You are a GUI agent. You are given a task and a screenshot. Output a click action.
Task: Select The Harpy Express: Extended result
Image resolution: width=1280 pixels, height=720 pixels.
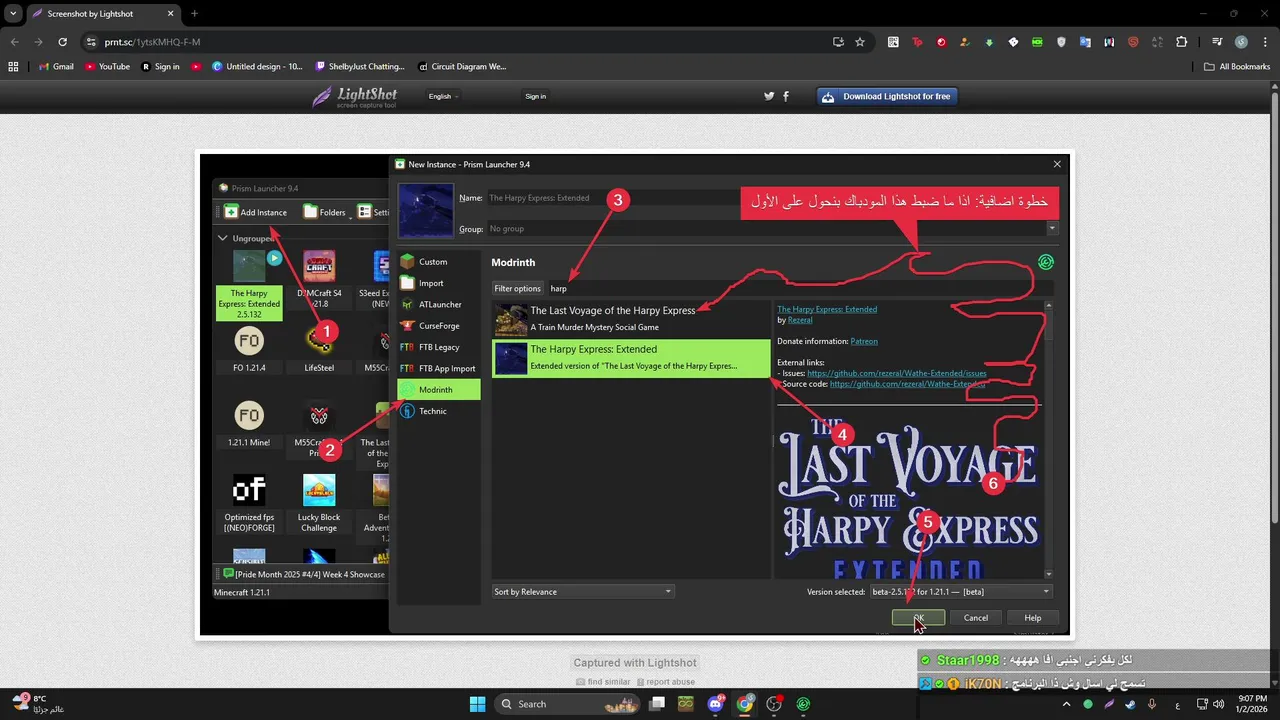[x=631, y=357]
